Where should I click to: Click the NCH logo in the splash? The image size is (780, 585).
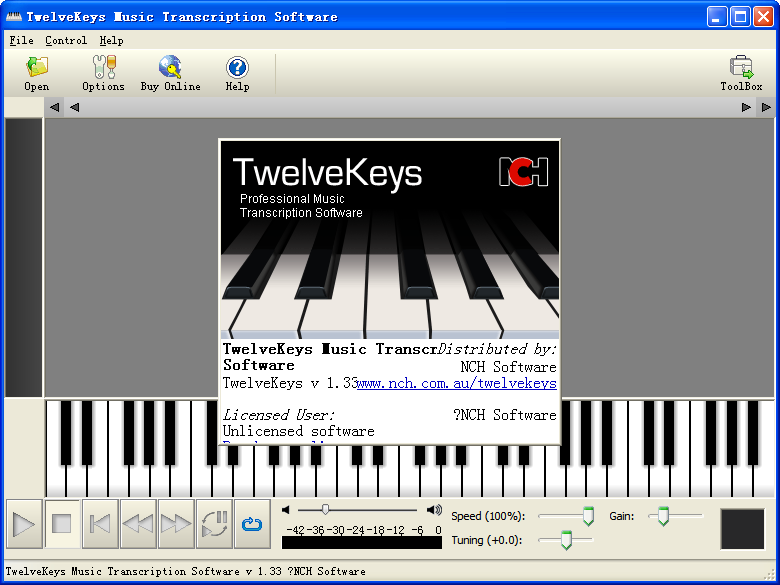point(523,172)
